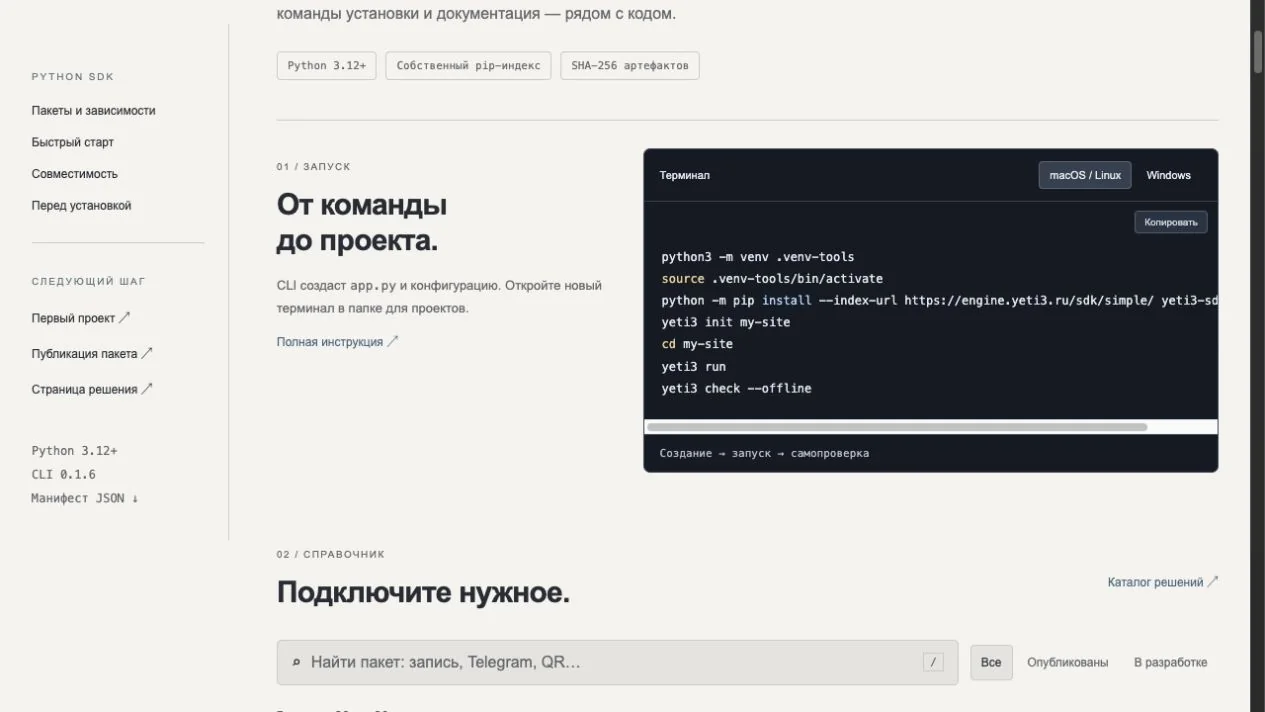Click the 'Терминал' panel title
The height and width of the screenshot is (712, 1265).
(x=685, y=175)
